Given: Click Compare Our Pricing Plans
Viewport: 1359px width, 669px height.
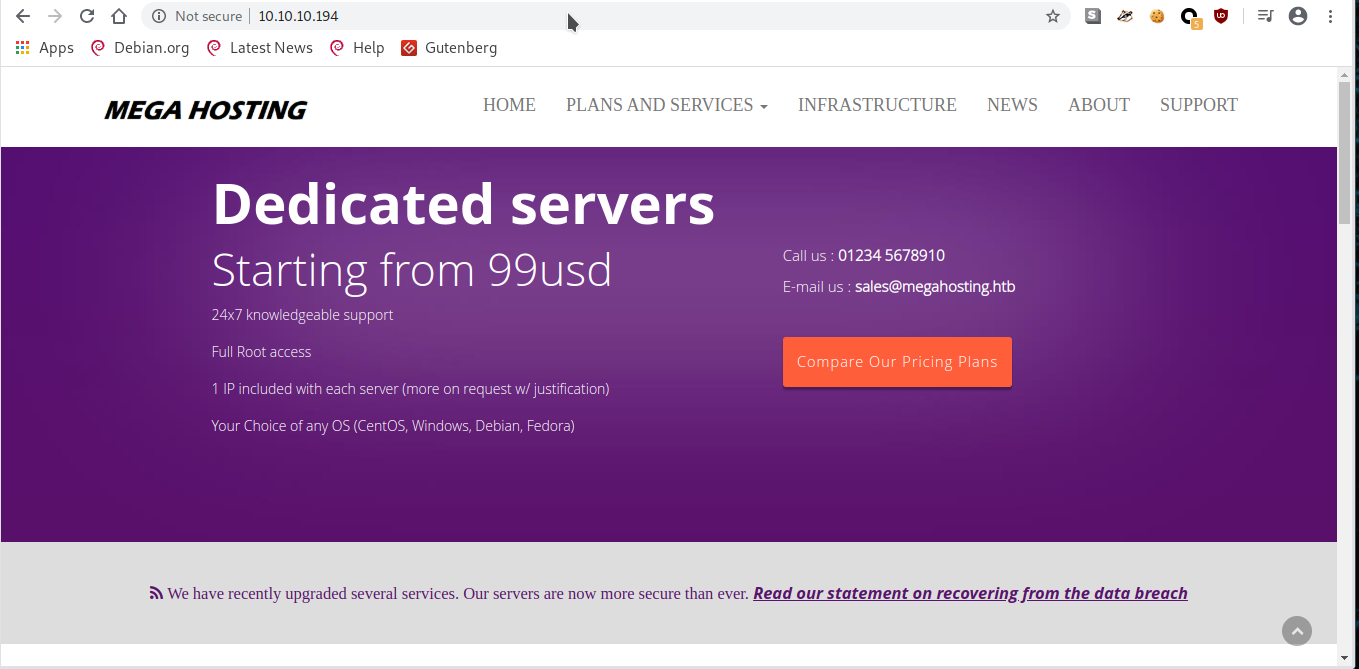Looking at the screenshot, I should click(x=897, y=361).
